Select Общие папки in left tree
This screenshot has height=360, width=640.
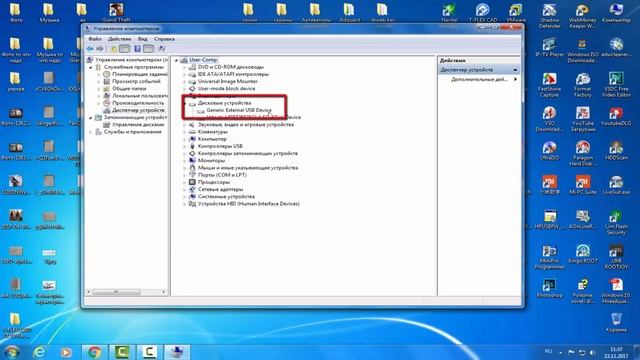pos(129,89)
